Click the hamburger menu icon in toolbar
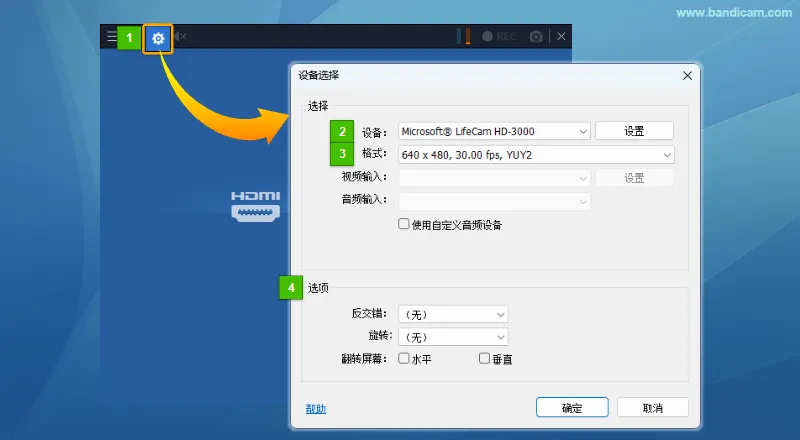 point(111,36)
